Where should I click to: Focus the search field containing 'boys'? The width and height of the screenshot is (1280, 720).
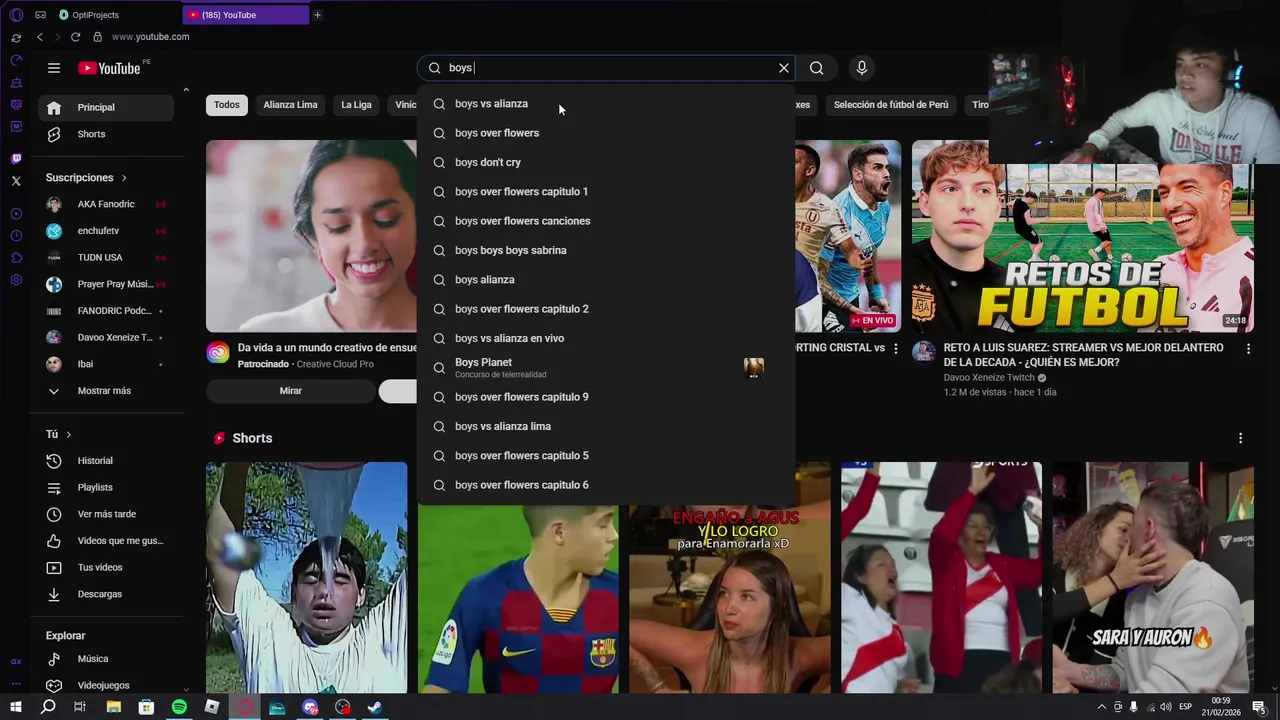click(606, 68)
